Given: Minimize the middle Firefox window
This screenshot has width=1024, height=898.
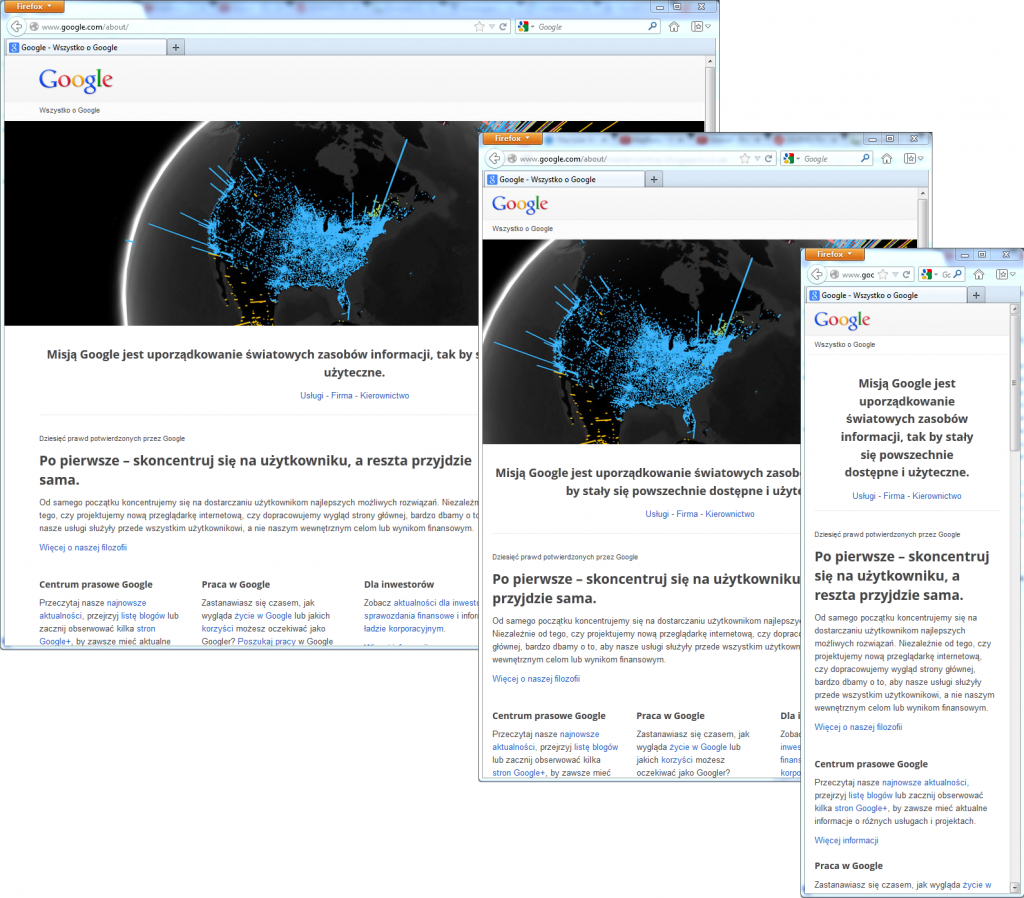Looking at the screenshot, I should [x=872, y=138].
